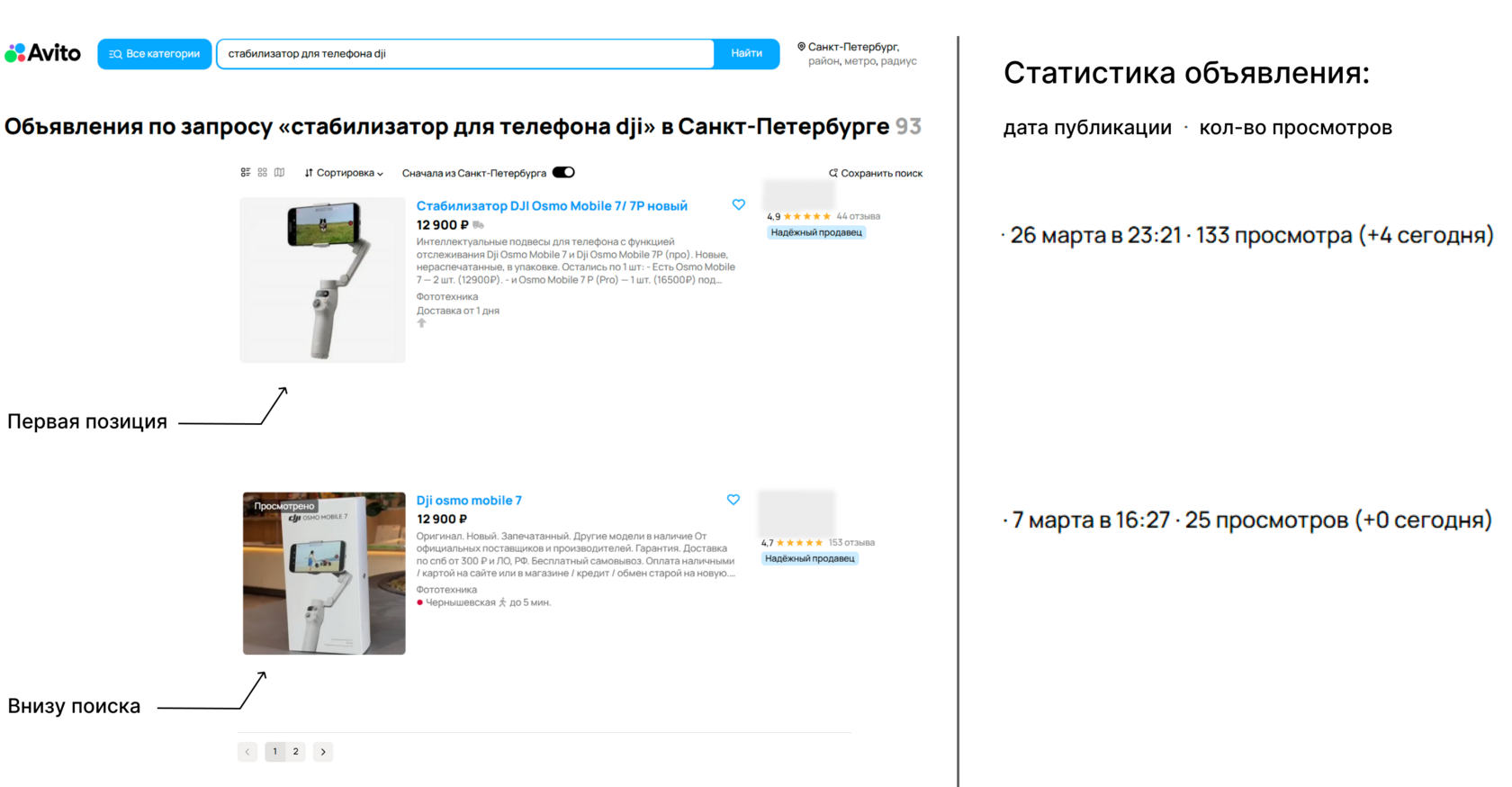
Task: Click the save search magnifier icon
Action: [x=832, y=173]
